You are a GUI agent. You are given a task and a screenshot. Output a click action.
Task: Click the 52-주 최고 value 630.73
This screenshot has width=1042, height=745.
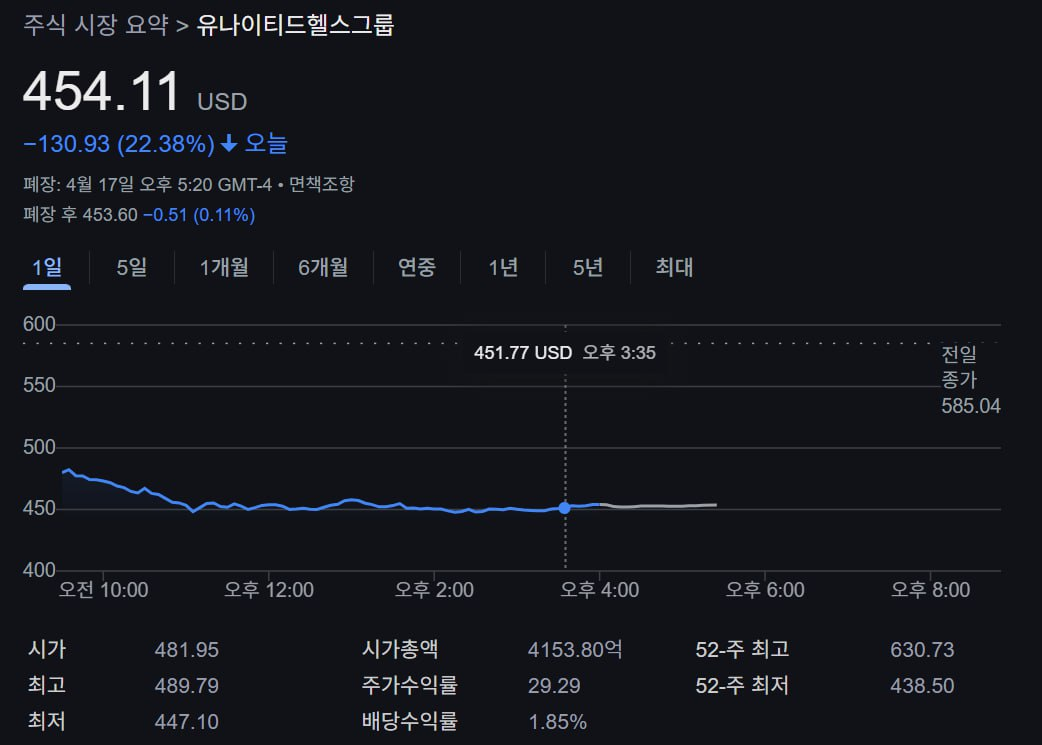tap(922, 650)
